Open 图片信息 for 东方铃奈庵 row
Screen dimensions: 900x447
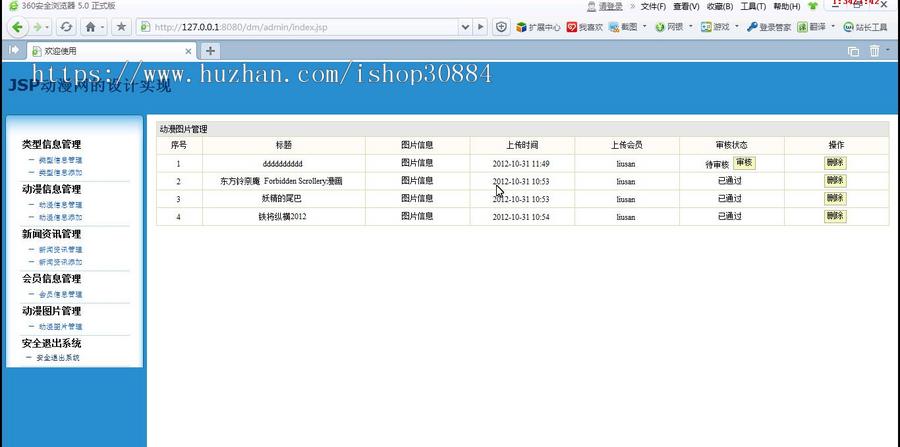[x=417, y=181]
